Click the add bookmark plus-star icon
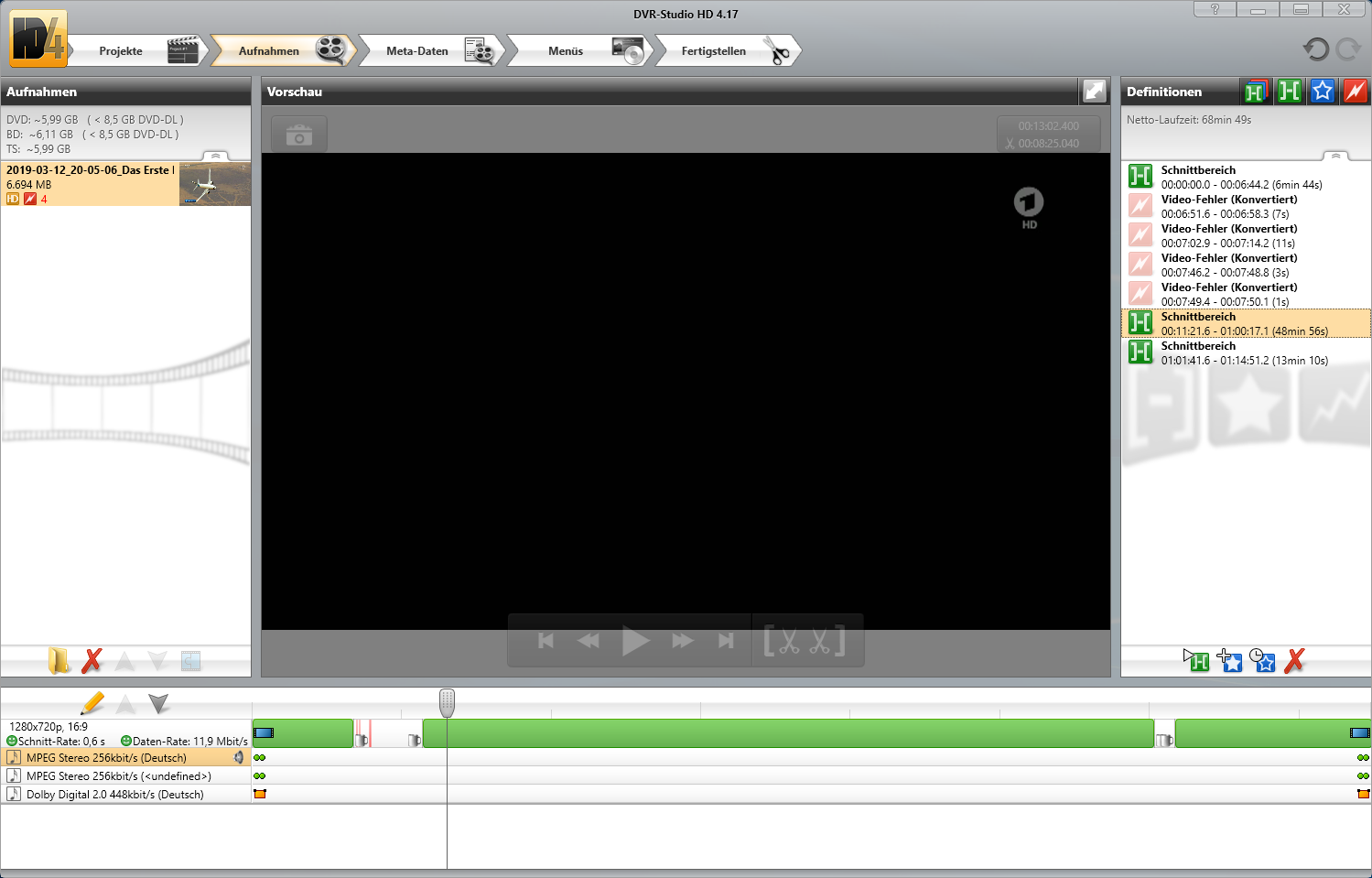Image resolution: width=1372 pixels, height=878 pixels. (x=1230, y=660)
